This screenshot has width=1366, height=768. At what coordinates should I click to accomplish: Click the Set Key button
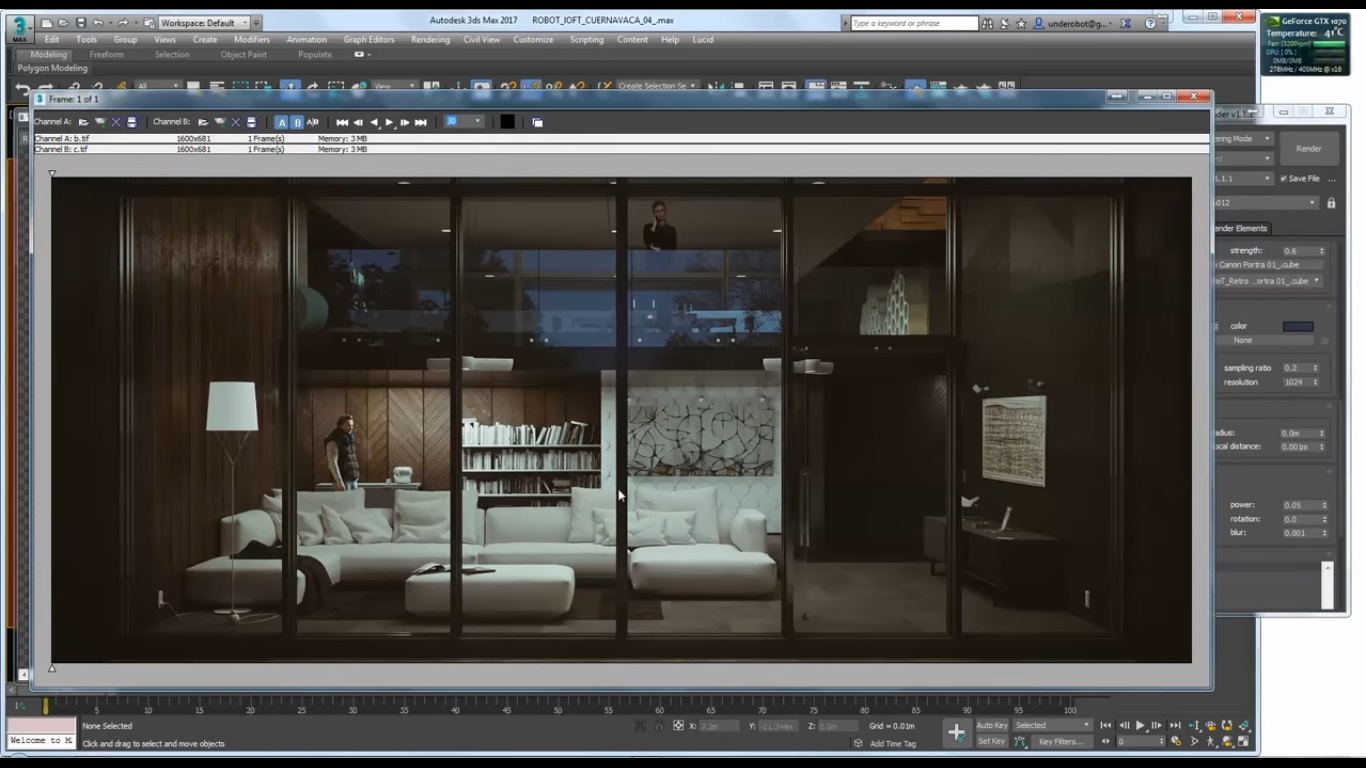992,741
